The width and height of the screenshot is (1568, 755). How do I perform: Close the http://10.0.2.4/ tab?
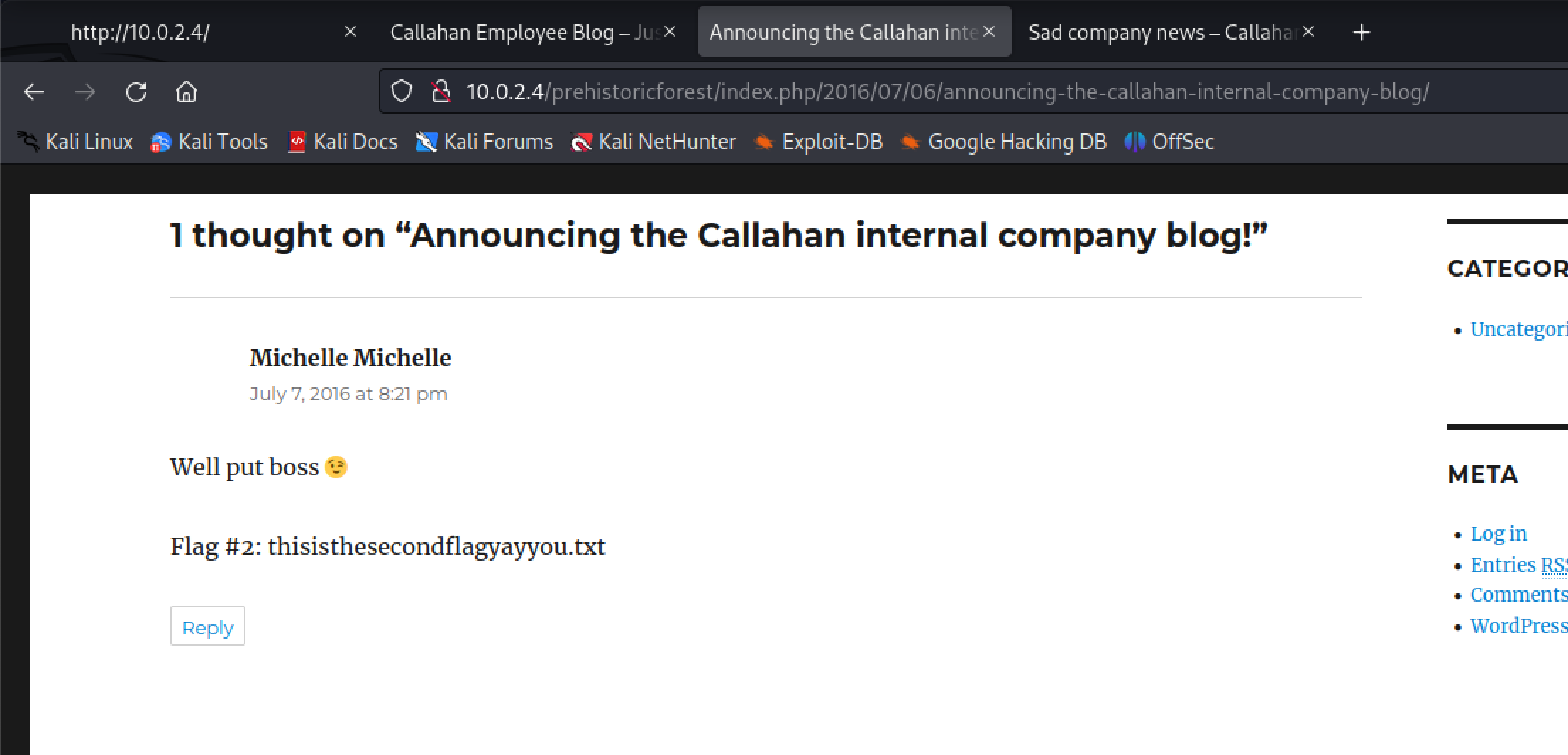(350, 32)
